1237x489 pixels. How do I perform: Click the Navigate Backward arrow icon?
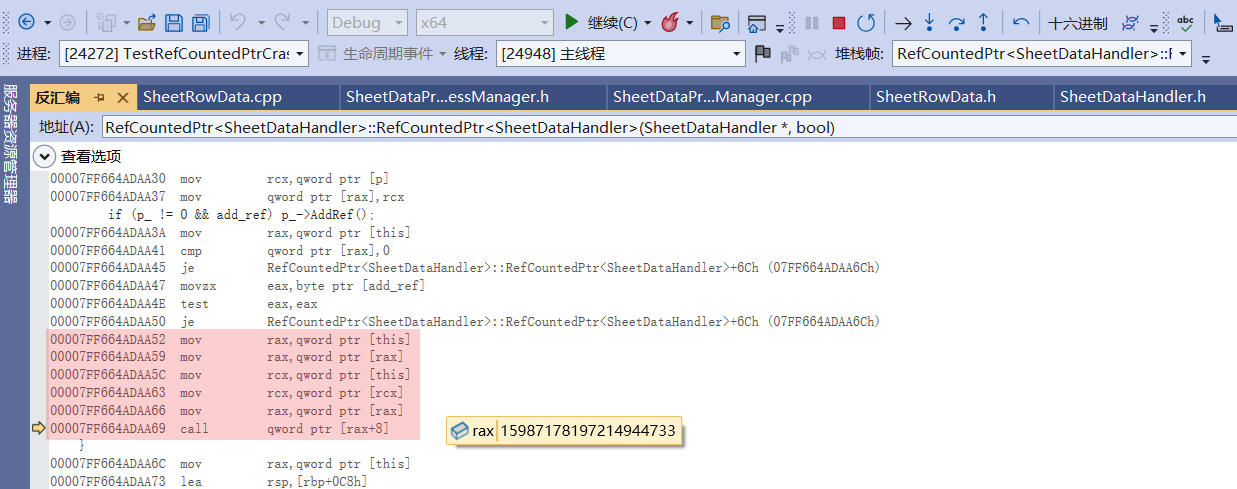pyautogui.click(x=26, y=21)
